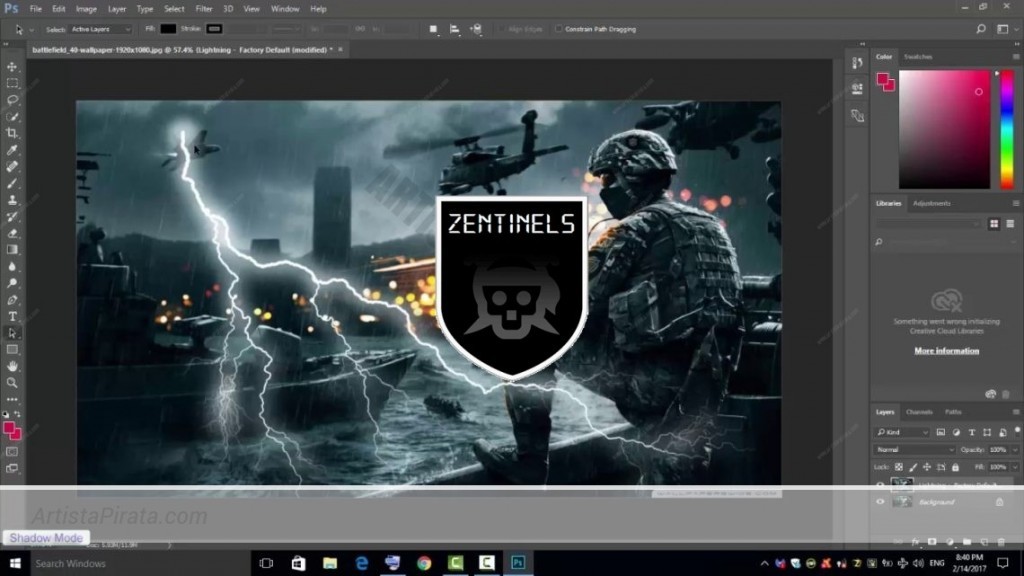Select the Eyedropper tool
Viewport: 1024px width, 576px height.
coord(12,150)
